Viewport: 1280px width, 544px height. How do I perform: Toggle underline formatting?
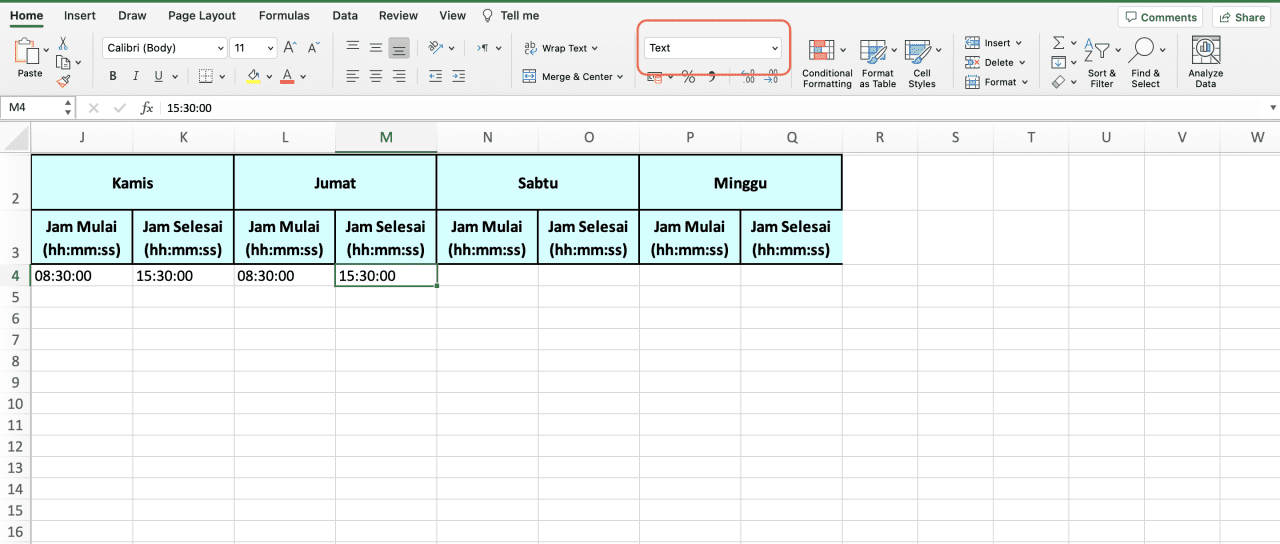pyautogui.click(x=159, y=76)
